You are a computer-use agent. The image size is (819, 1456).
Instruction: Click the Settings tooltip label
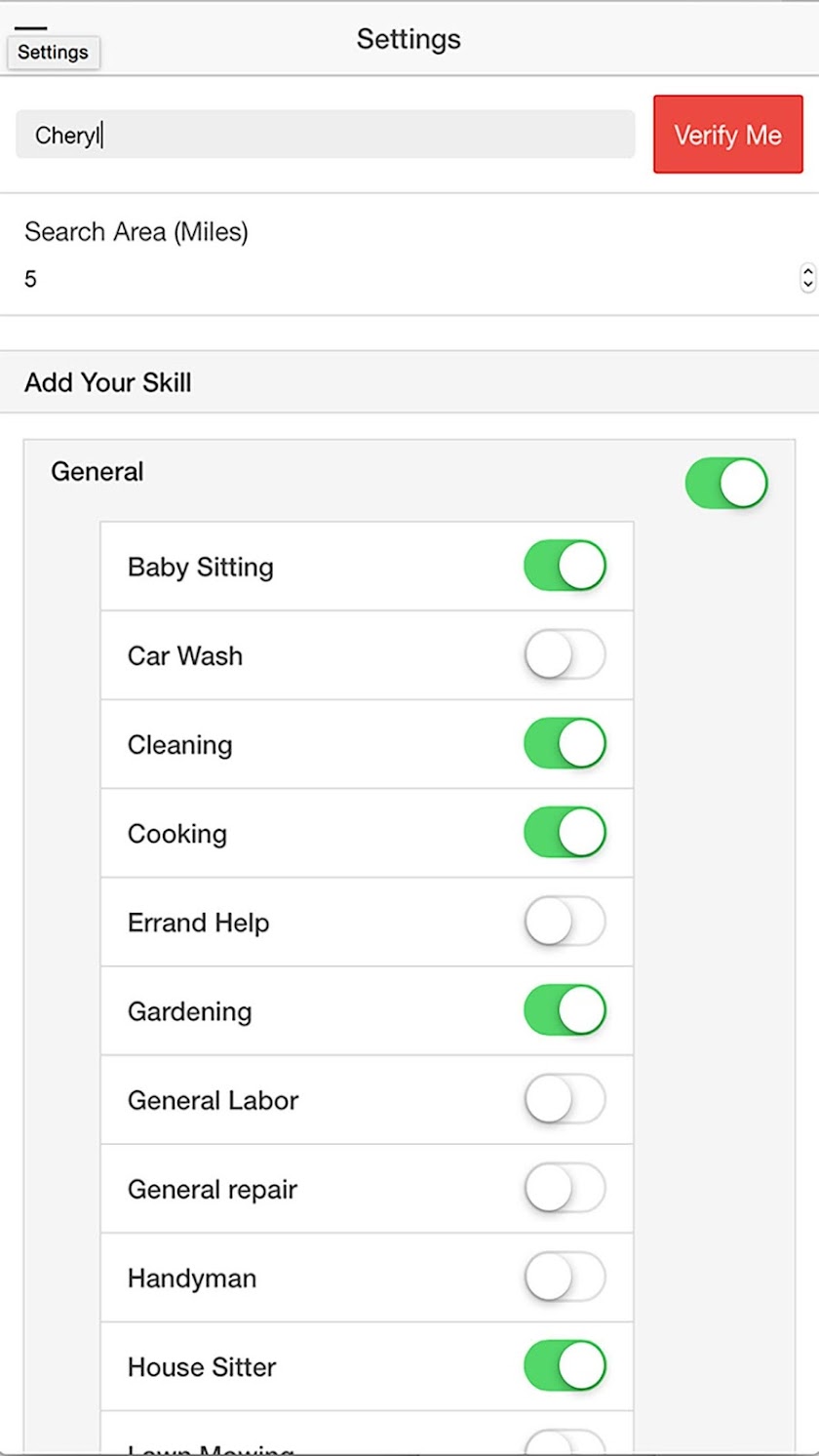click(53, 53)
